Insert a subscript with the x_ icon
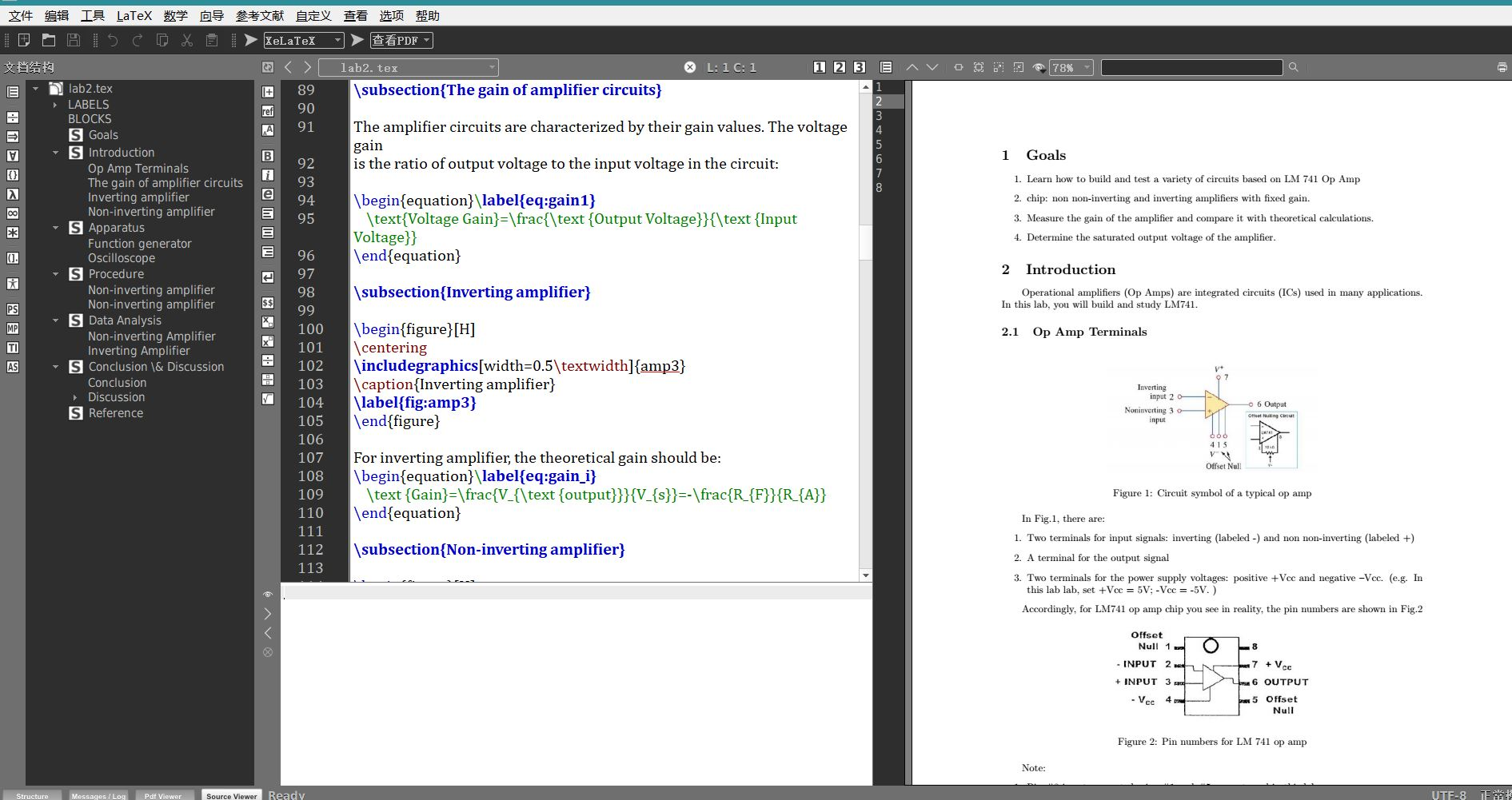Viewport: 1512px width, 800px height. tap(268, 322)
